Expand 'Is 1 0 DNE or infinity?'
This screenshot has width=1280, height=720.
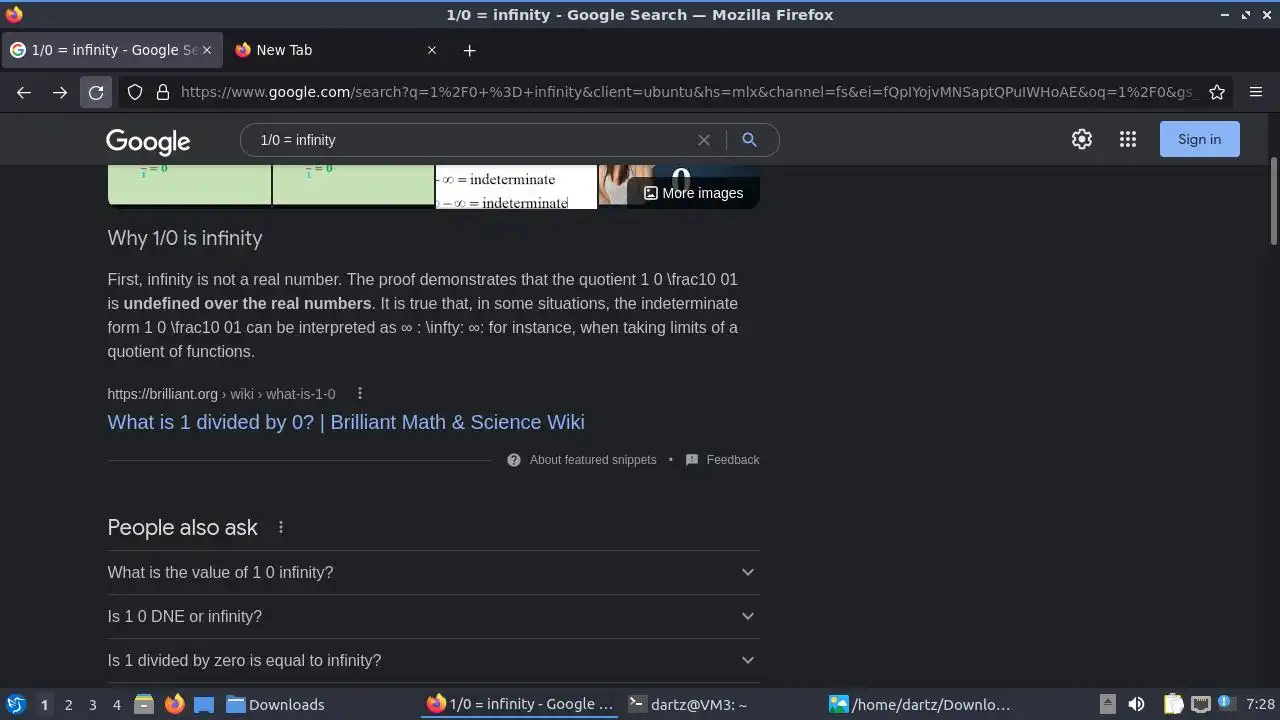coord(433,616)
